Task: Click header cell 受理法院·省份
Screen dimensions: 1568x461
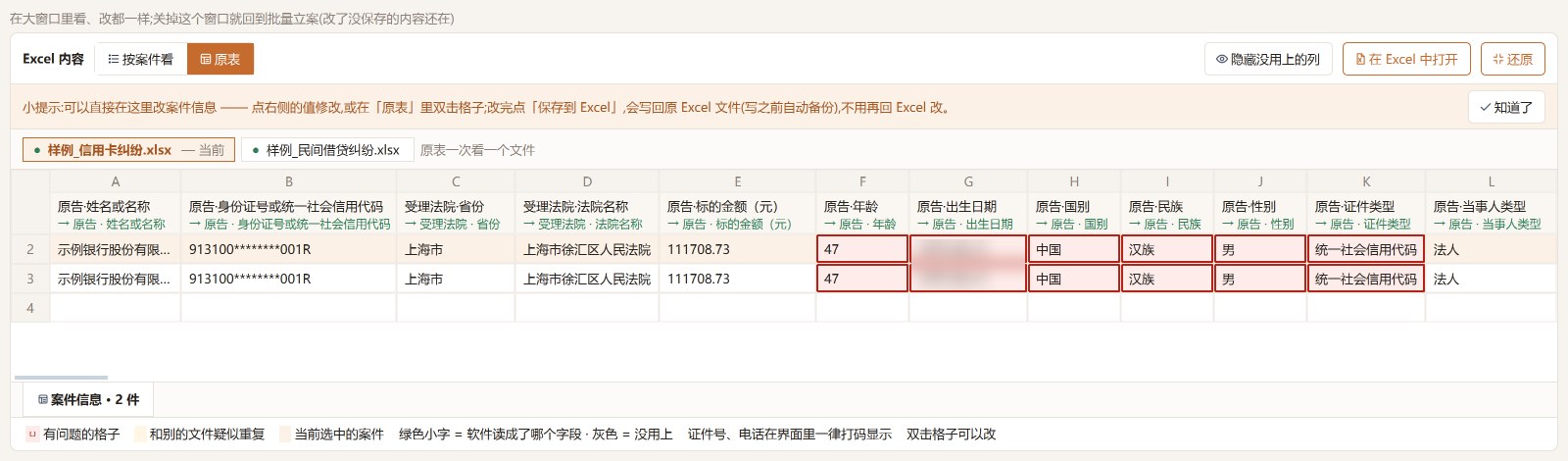Action: 456,215
